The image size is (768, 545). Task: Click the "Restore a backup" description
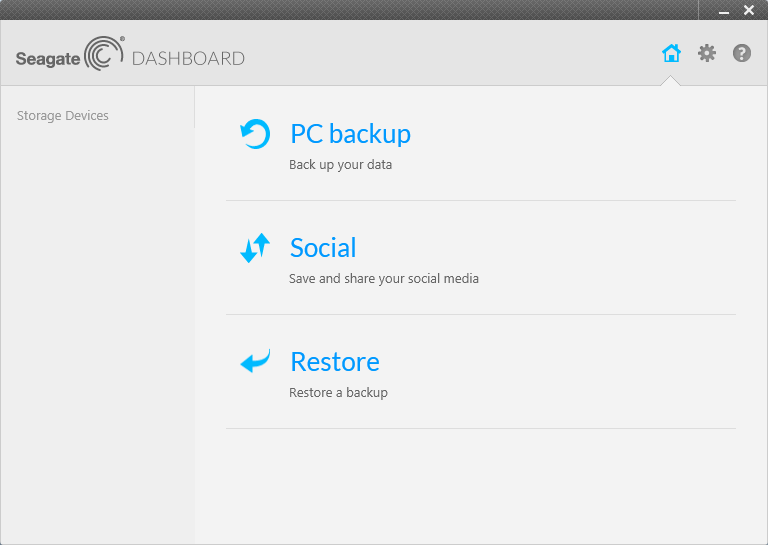[338, 393]
